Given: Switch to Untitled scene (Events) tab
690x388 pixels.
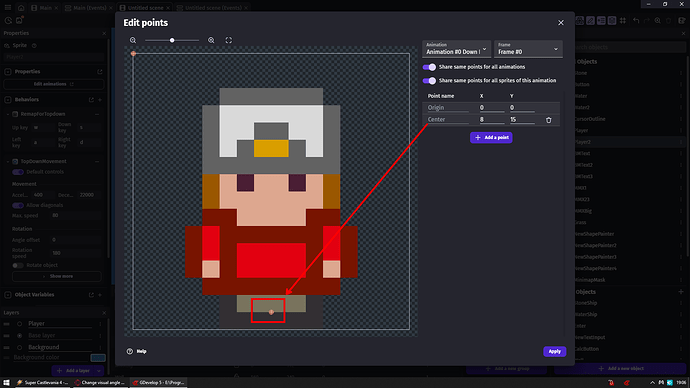Looking at the screenshot, I should coord(213,8).
